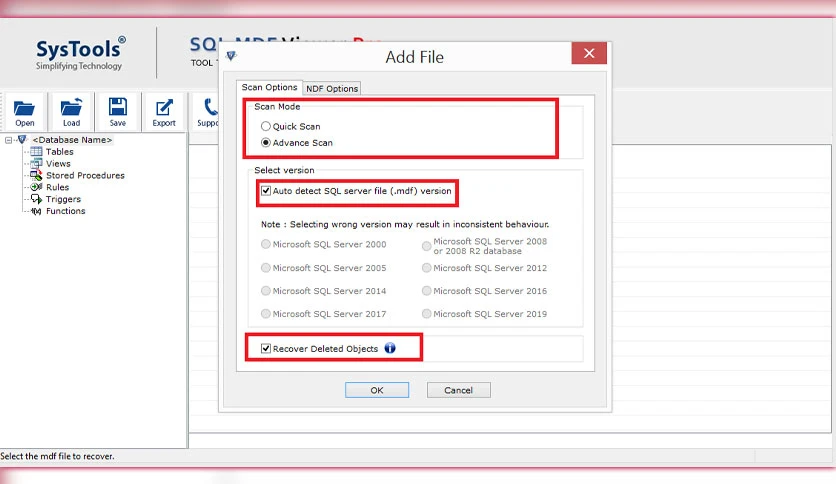Click the Save floppy disk icon

(118, 107)
